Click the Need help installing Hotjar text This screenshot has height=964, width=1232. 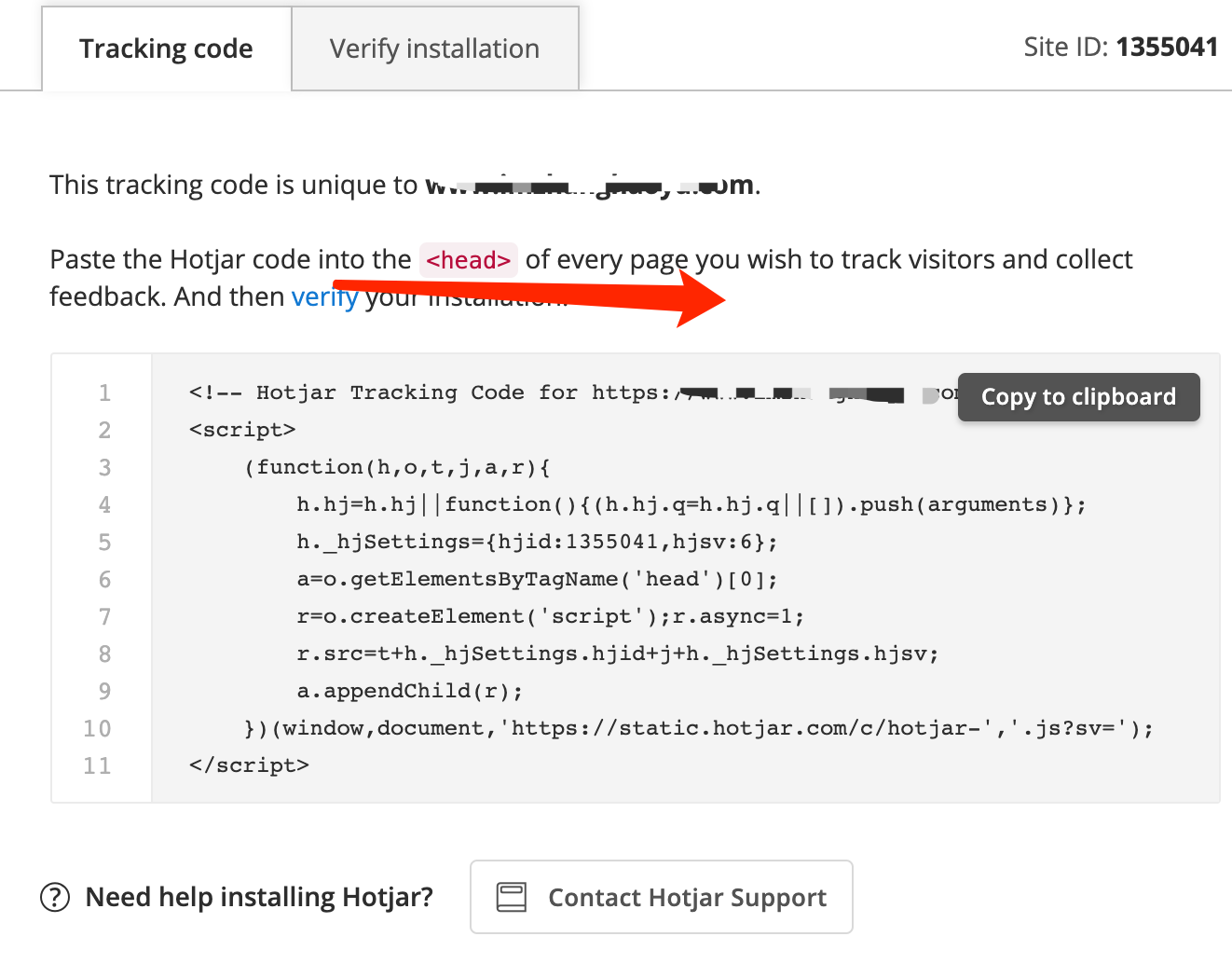[259, 897]
